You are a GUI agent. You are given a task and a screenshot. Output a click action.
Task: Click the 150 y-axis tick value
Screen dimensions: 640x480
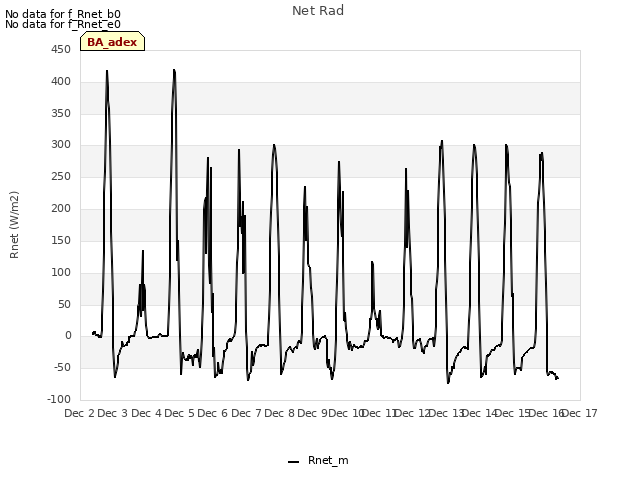coord(61,240)
